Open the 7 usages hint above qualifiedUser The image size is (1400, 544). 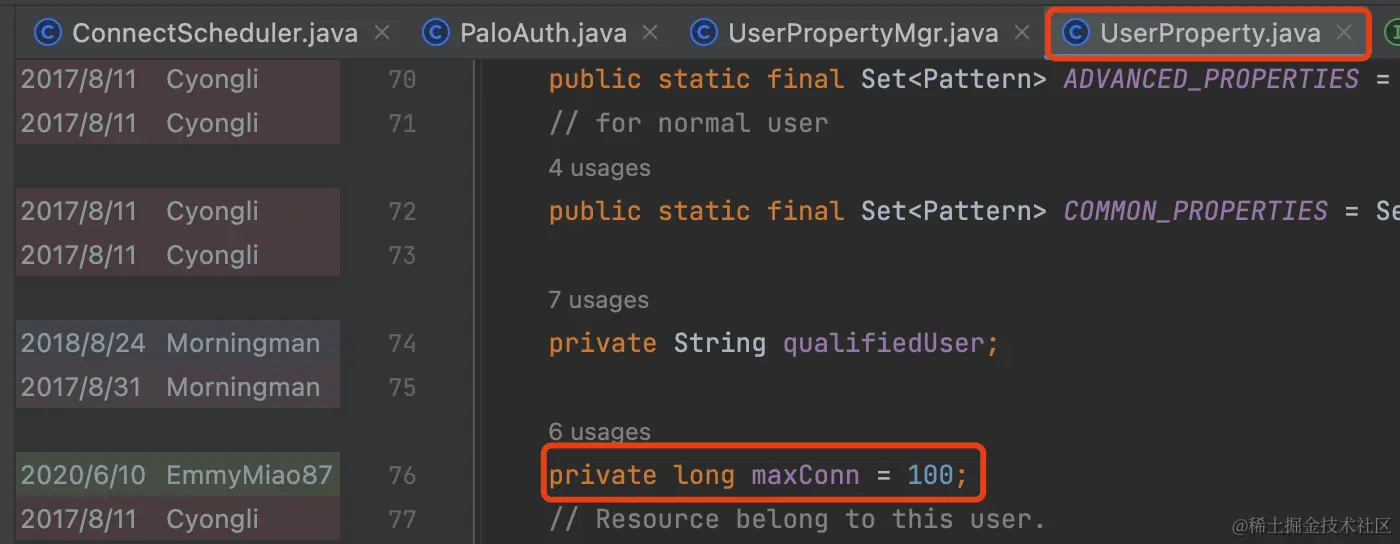[x=598, y=300]
